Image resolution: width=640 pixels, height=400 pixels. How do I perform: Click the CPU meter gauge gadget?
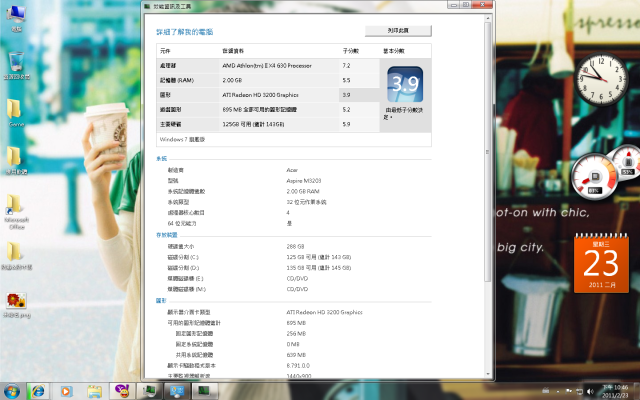(x=594, y=176)
